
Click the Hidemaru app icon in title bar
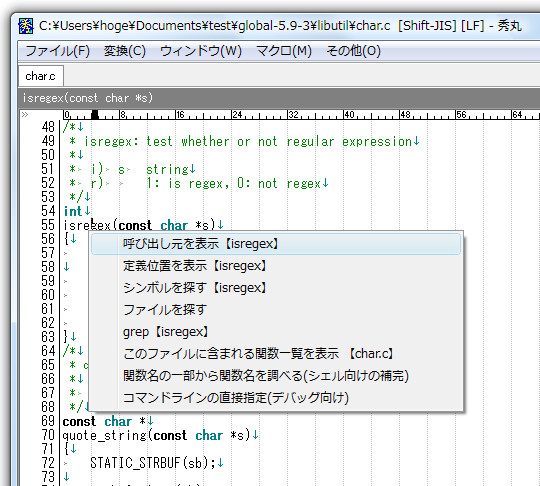point(26,26)
